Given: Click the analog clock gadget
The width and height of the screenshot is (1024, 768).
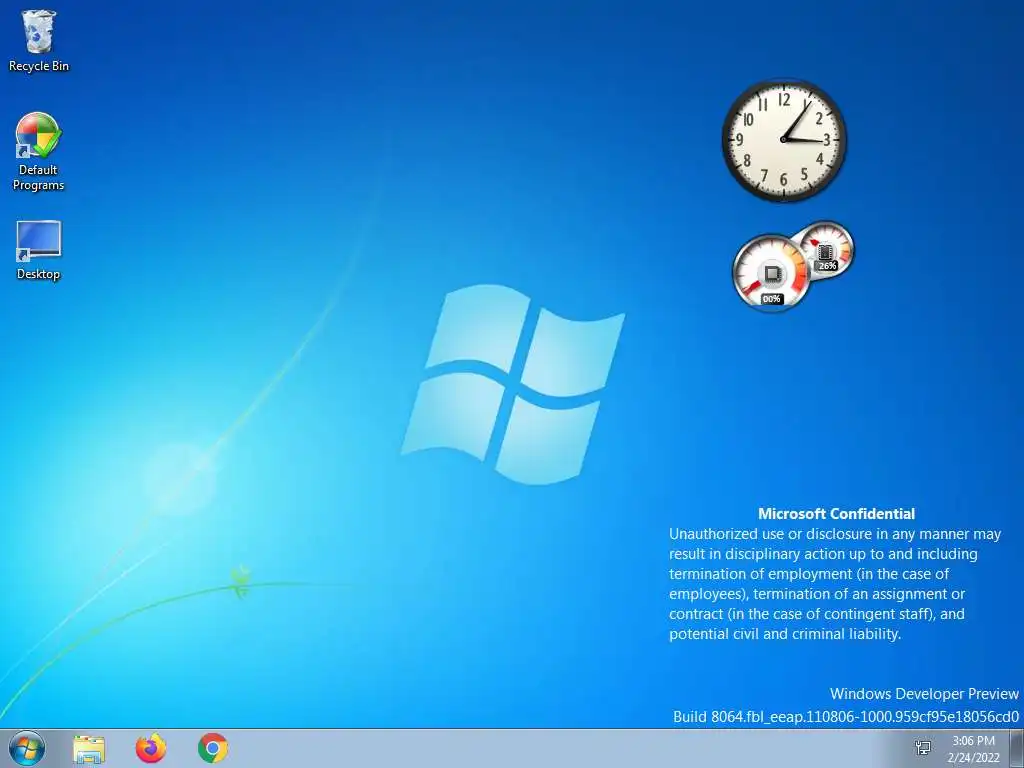Looking at the screenshot, I should [784, 140].
